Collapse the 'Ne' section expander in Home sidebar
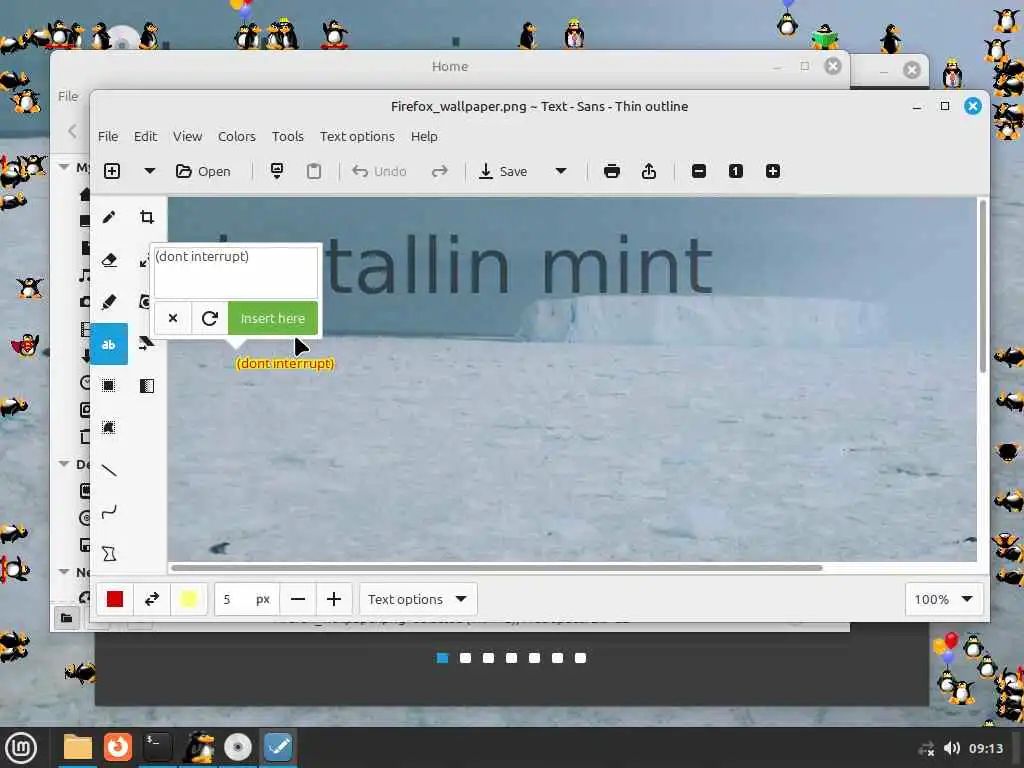This screenshot has height=768, width=1024. click(64, 571)
